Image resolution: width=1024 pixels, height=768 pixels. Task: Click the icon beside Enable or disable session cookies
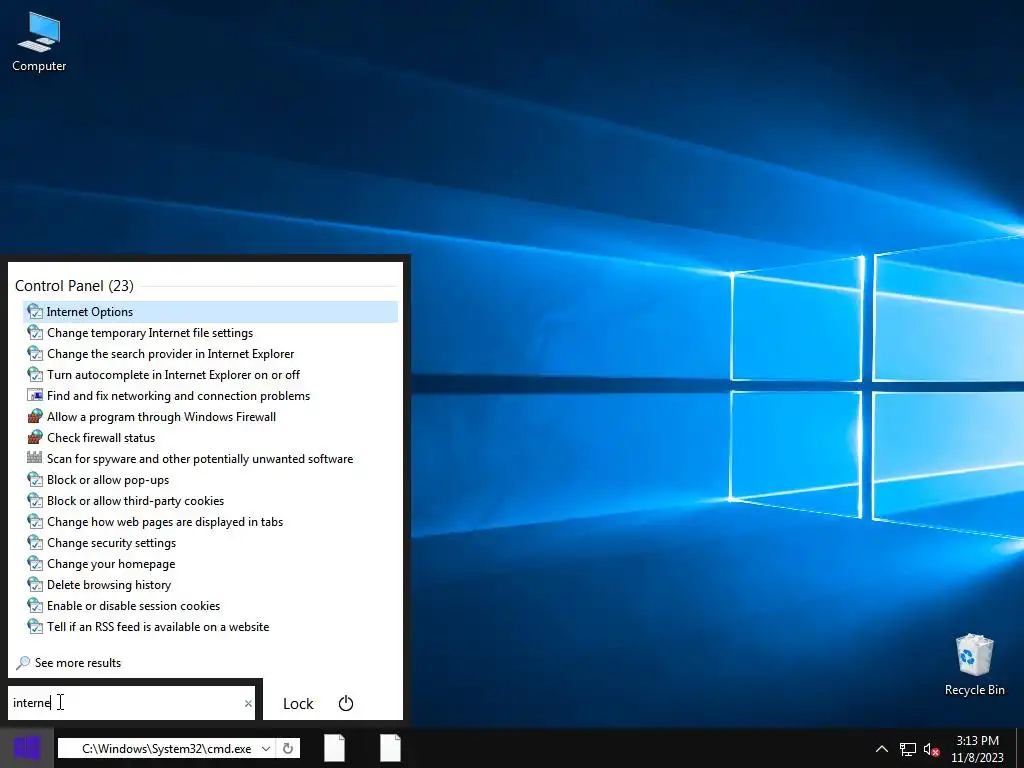click(35, 605)
